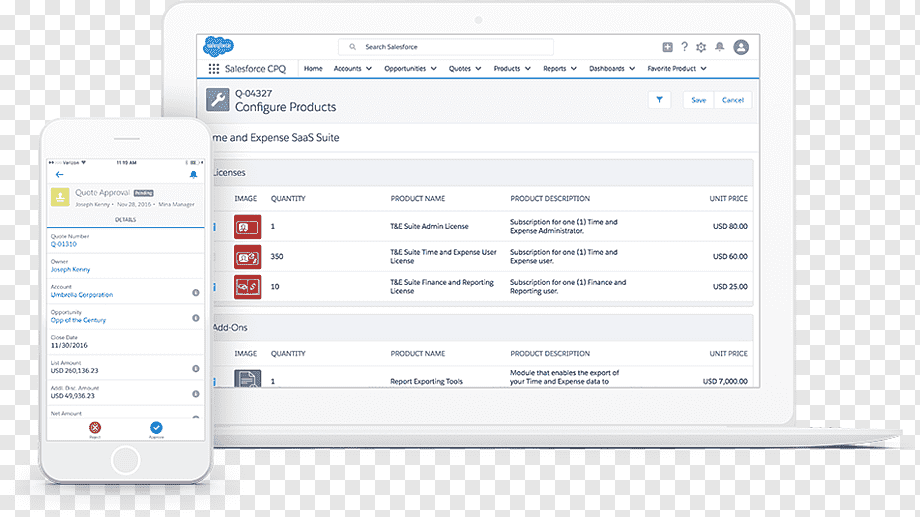Tap info icon beside List Amount

tap(196, 369)
